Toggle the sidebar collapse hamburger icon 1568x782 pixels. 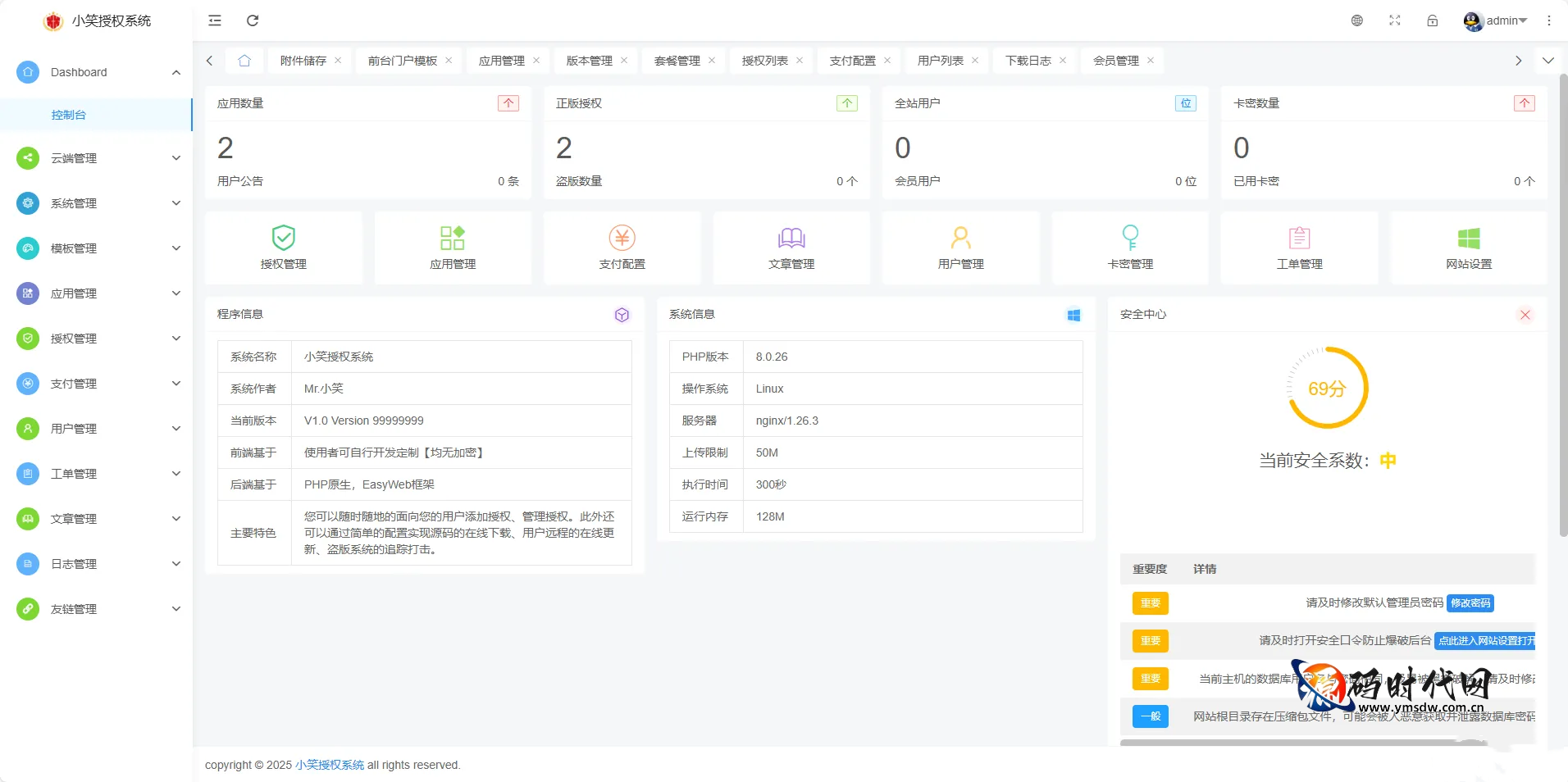click(215, 20)
